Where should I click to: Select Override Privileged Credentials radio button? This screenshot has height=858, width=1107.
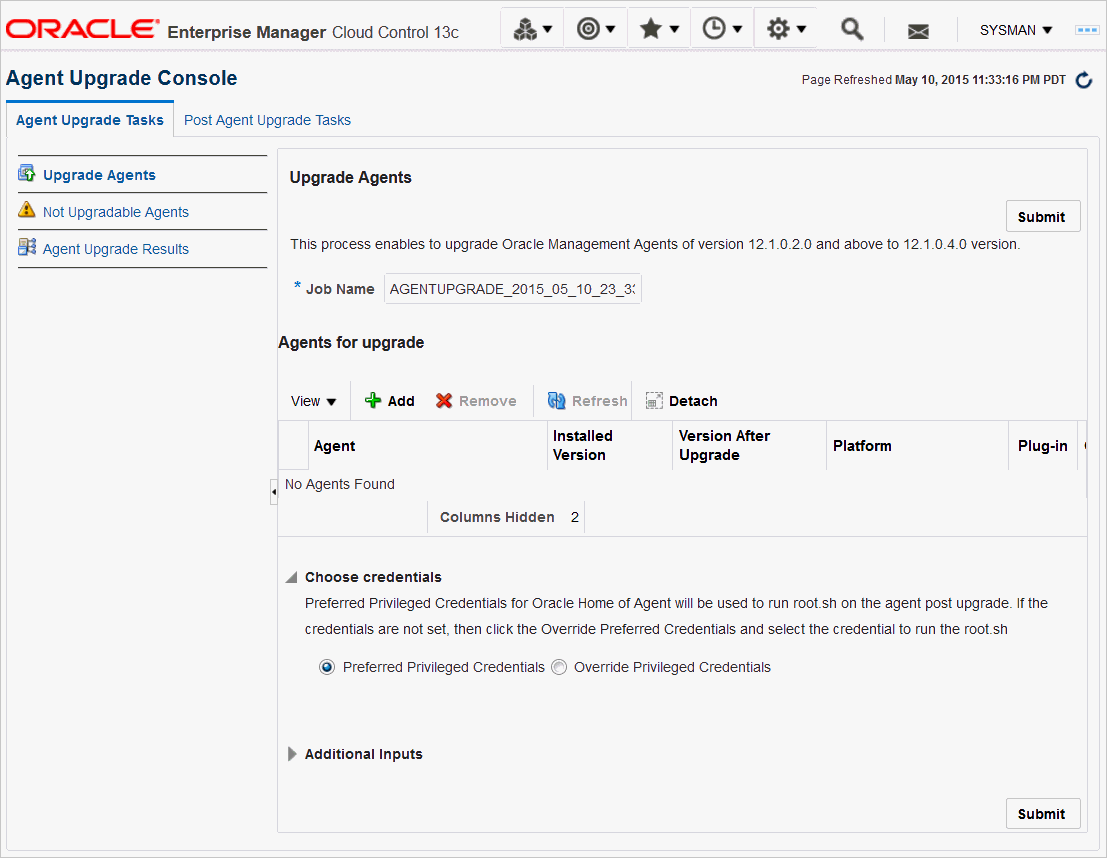[x=558, y=667]
